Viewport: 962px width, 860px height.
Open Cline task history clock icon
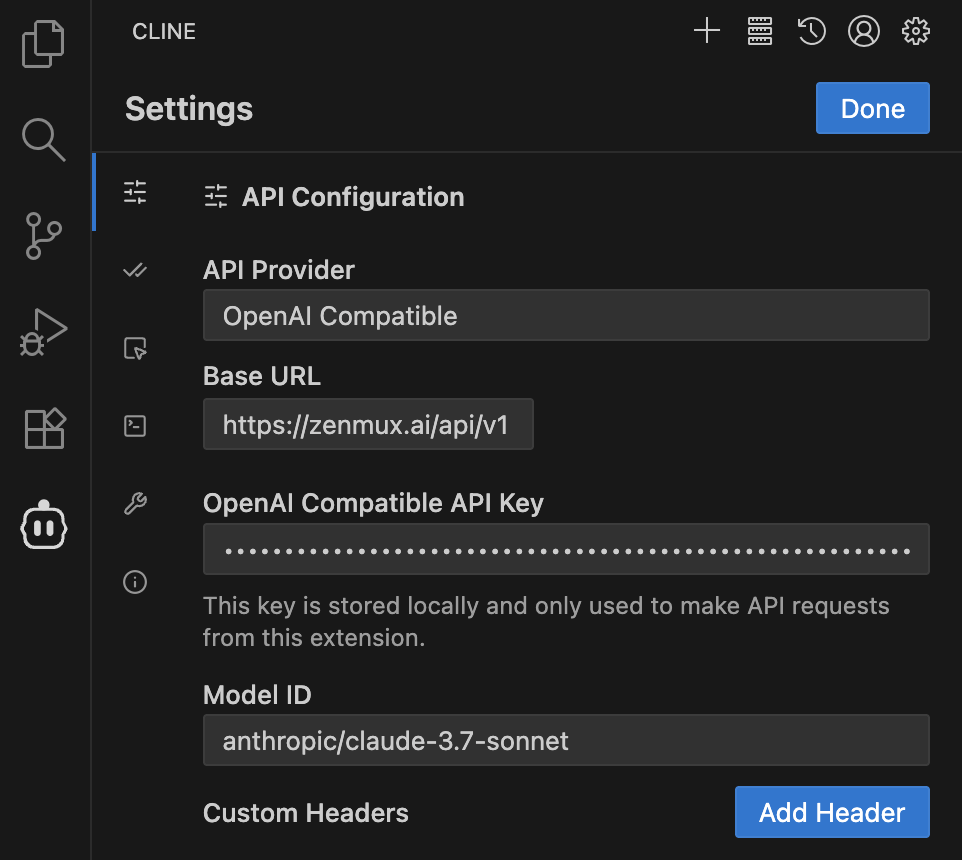(811, 32)
